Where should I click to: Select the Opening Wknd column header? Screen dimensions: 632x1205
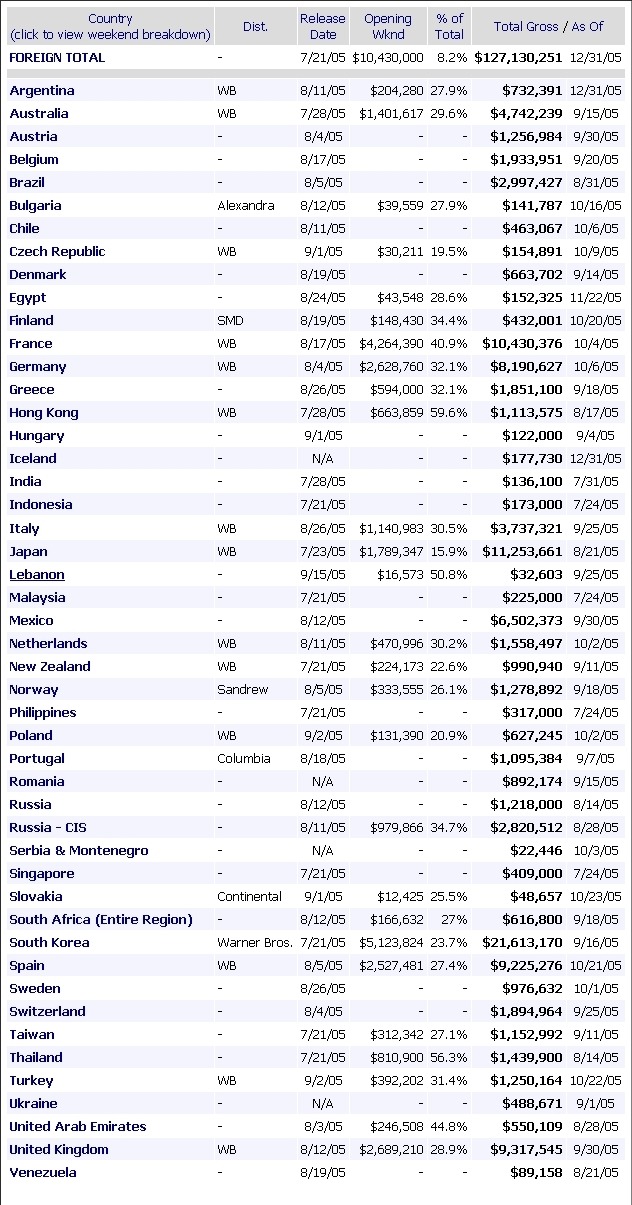[x=388, y=27]
